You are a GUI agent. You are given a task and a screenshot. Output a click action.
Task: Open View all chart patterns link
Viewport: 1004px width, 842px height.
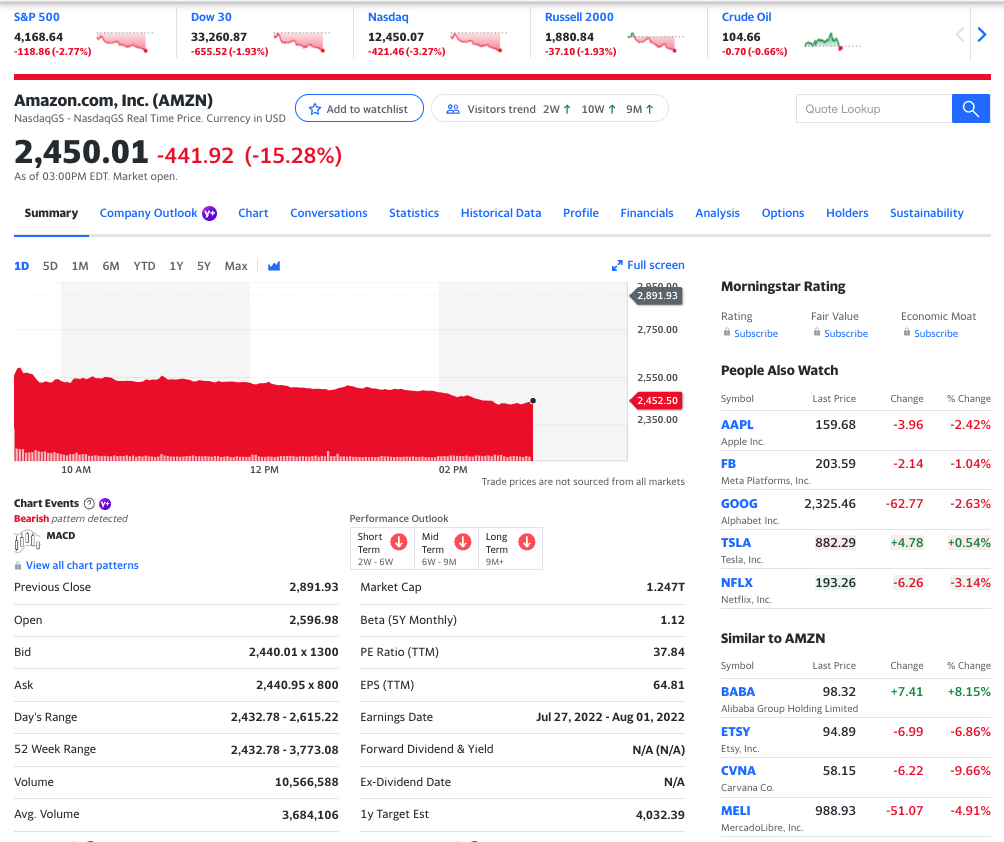pyautogui.click(x=82, y=565)
